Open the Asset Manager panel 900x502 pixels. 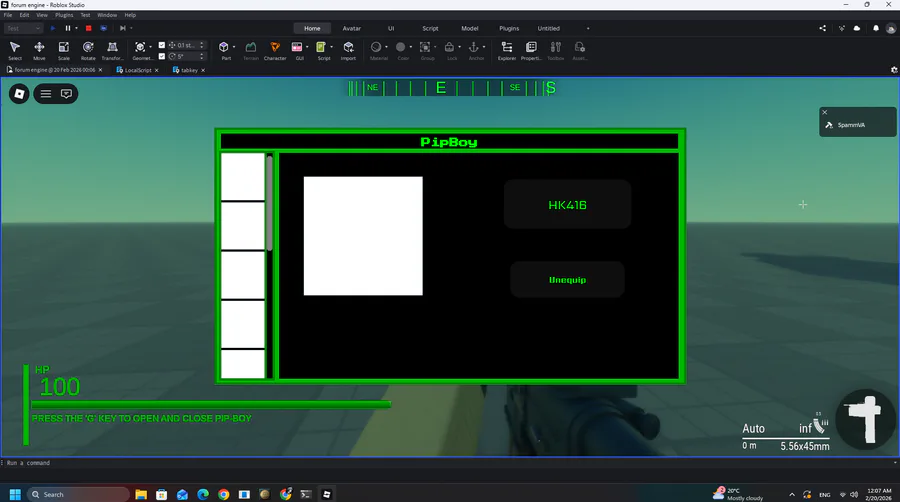580,50
